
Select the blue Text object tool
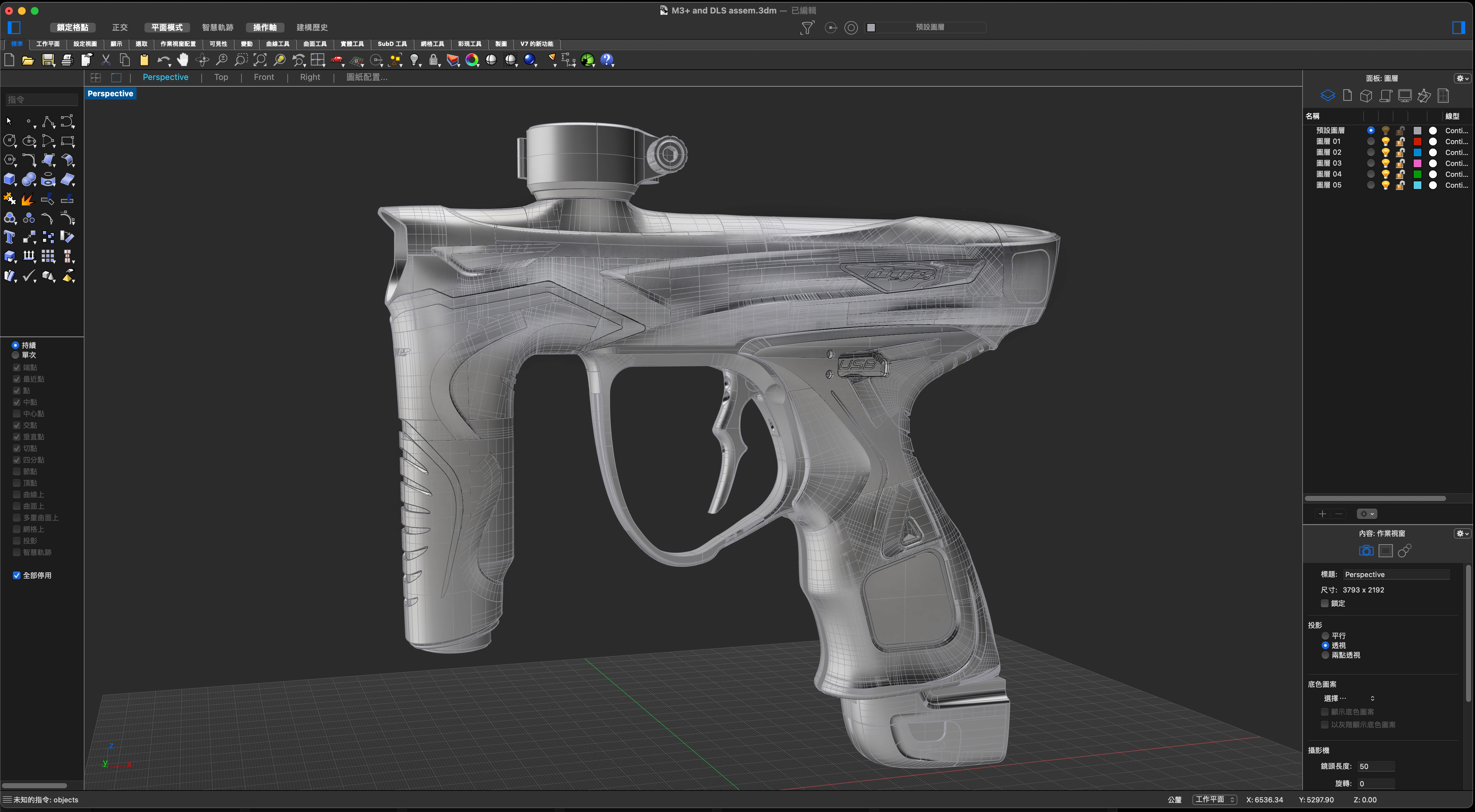[x=10, y=237]
